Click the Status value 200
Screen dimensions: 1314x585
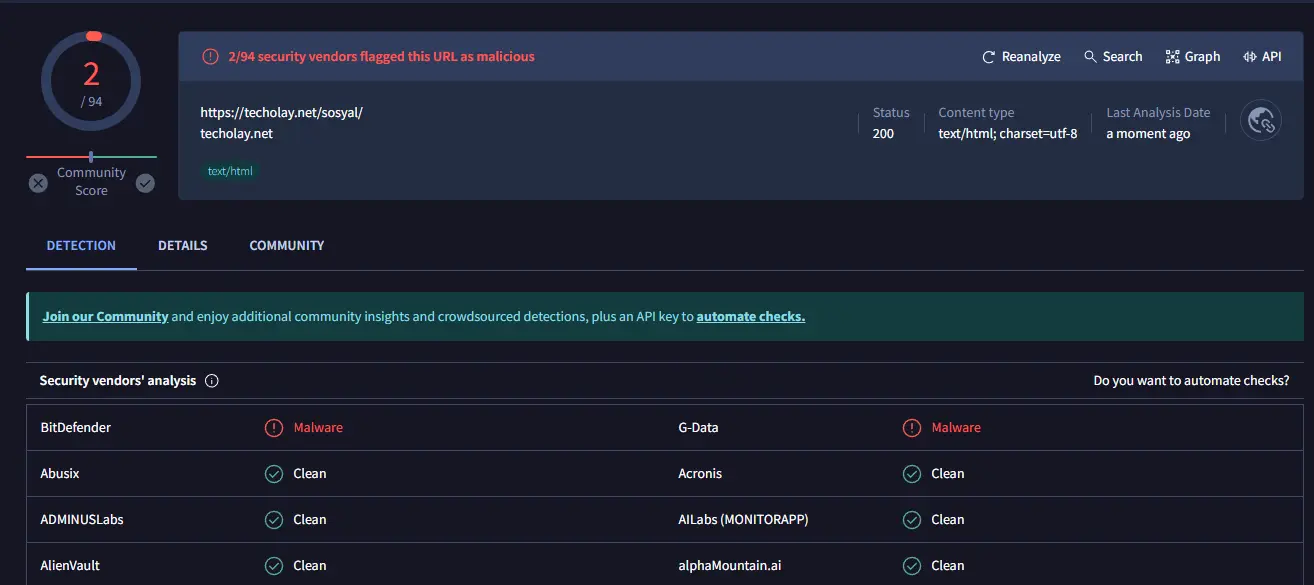883,133
